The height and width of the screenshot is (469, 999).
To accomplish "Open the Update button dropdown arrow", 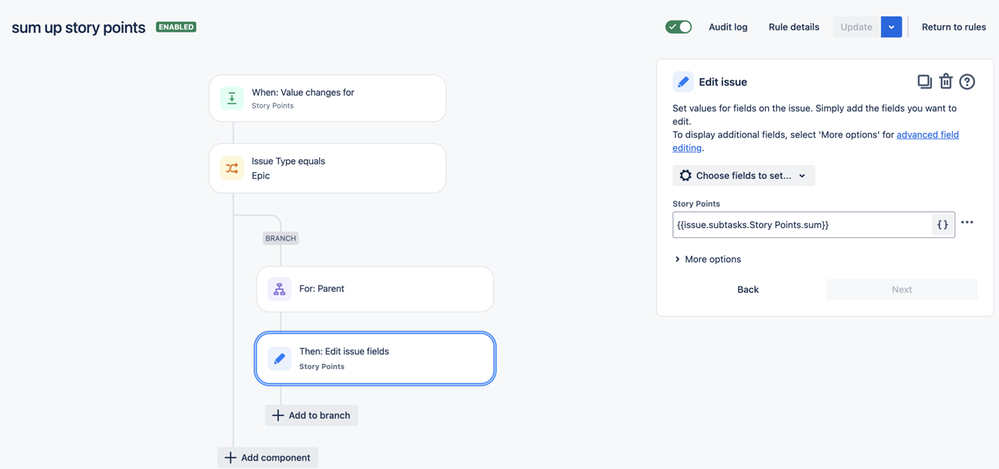I will (891, 27).
